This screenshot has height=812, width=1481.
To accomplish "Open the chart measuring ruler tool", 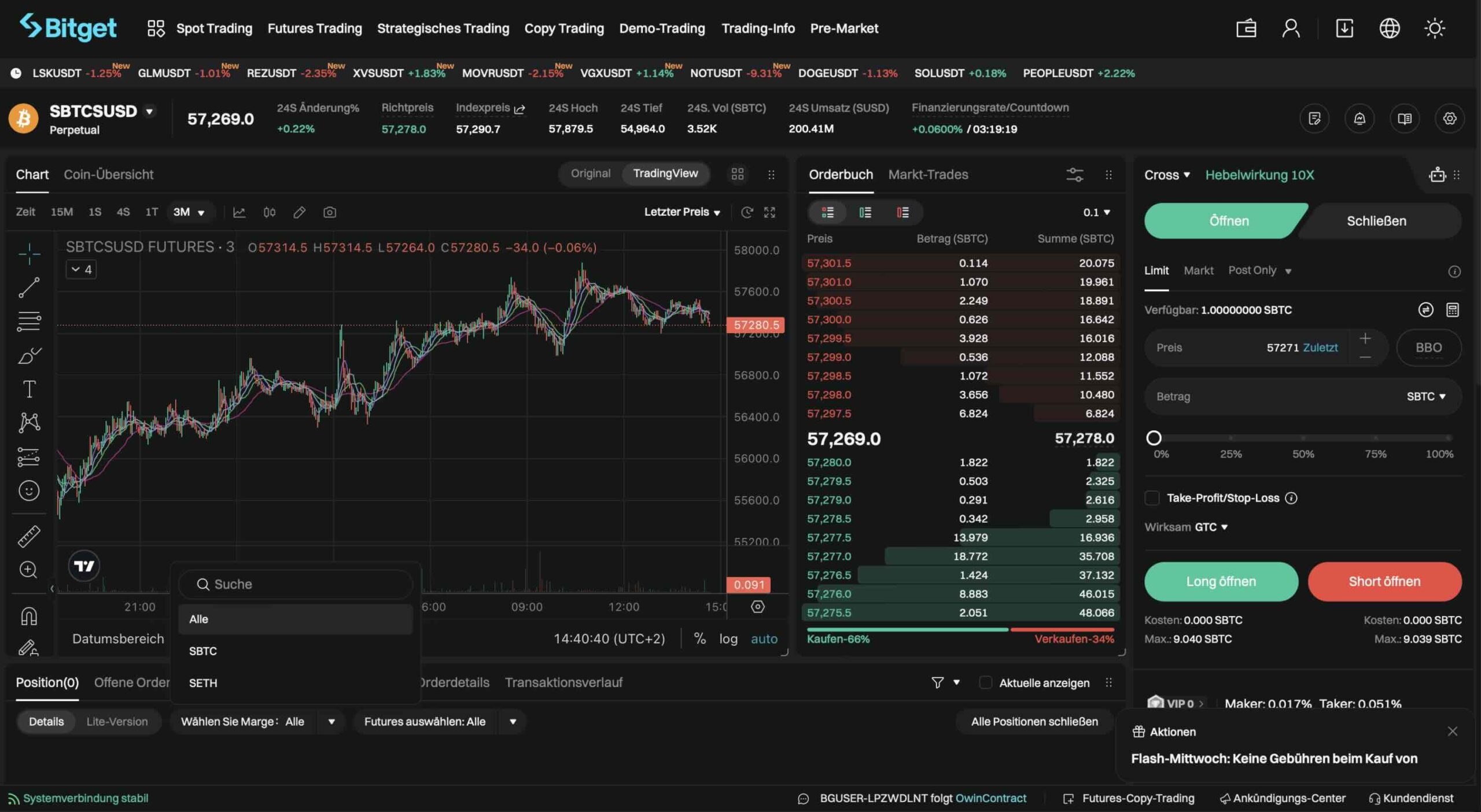I will click(x=29, y=536).
